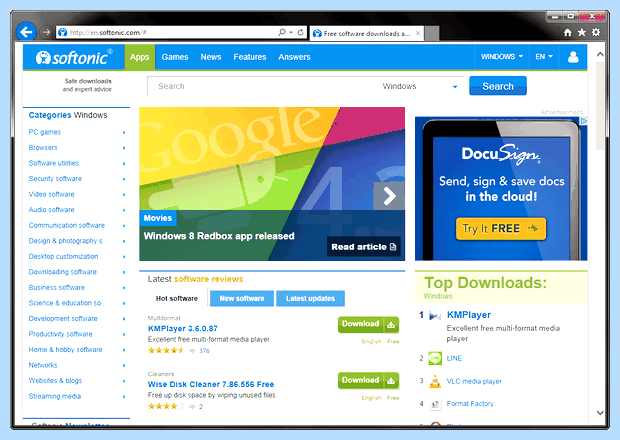
Task: Open the browser Tools gear icon
Action: (x=596, y=32)
